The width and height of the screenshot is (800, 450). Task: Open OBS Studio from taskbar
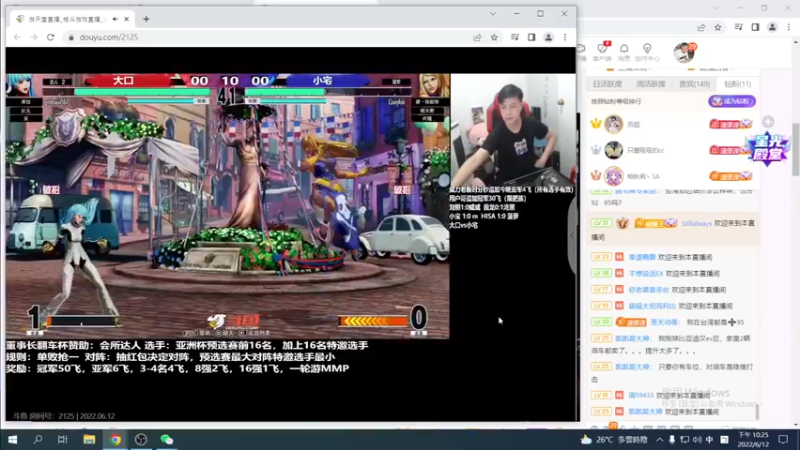coord(141,439)
